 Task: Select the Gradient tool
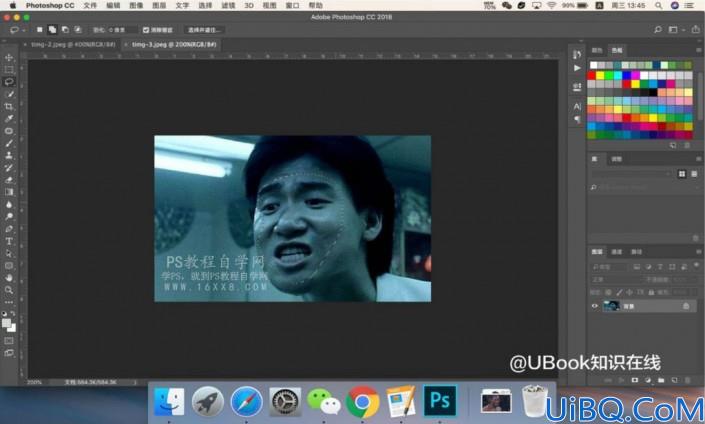pyautogui.click(x=9, y=192)
